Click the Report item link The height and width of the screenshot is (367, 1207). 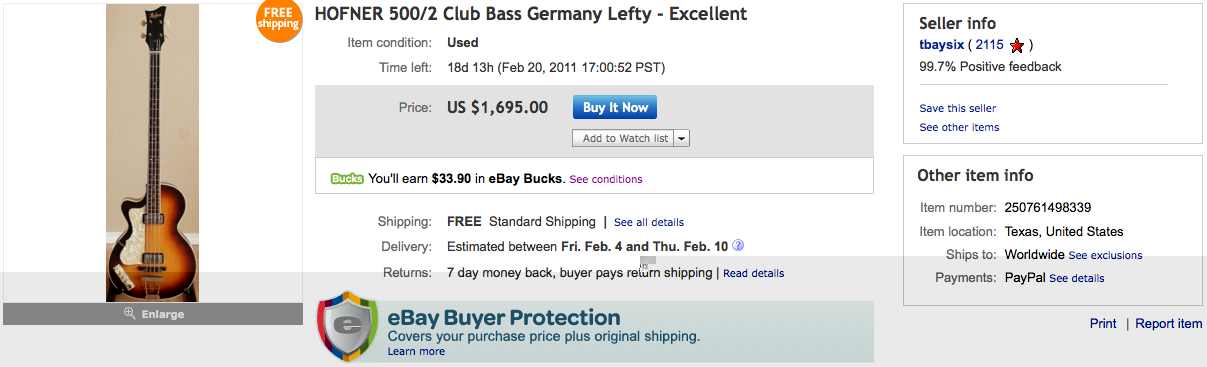click(1169, 323)
